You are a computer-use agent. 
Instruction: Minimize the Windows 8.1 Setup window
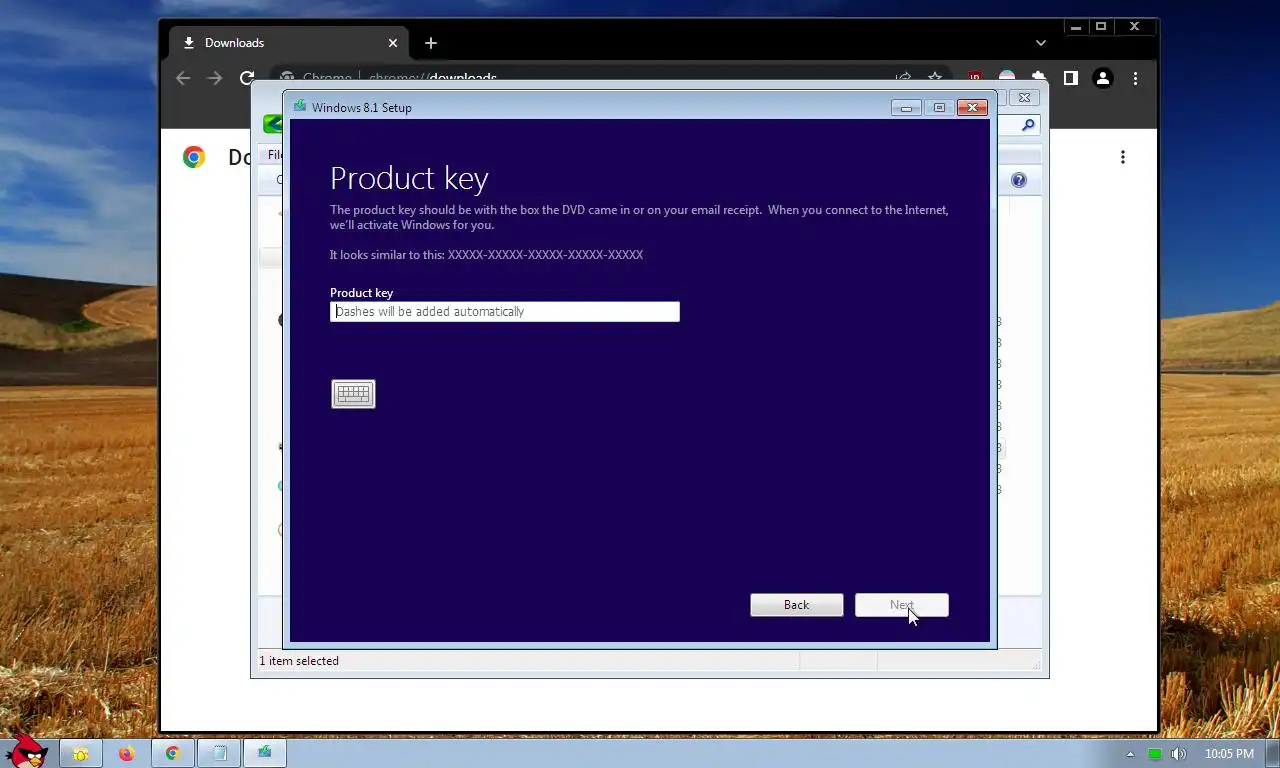tap(906, 107)
